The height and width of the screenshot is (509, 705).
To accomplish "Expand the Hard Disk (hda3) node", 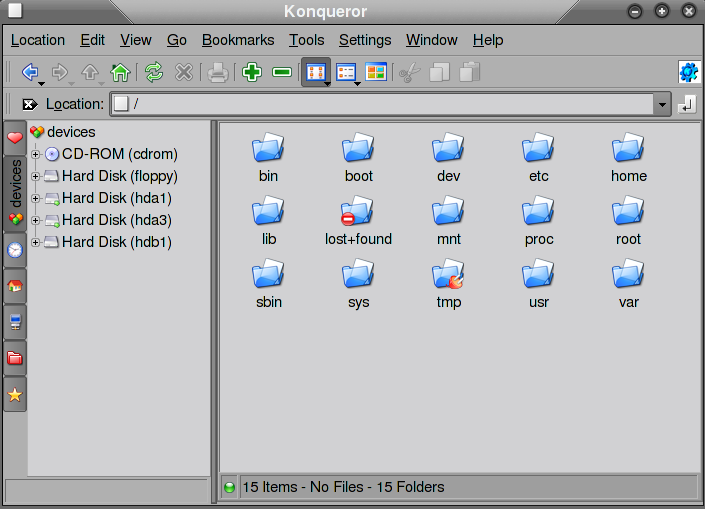I will (x=36, y=220).
